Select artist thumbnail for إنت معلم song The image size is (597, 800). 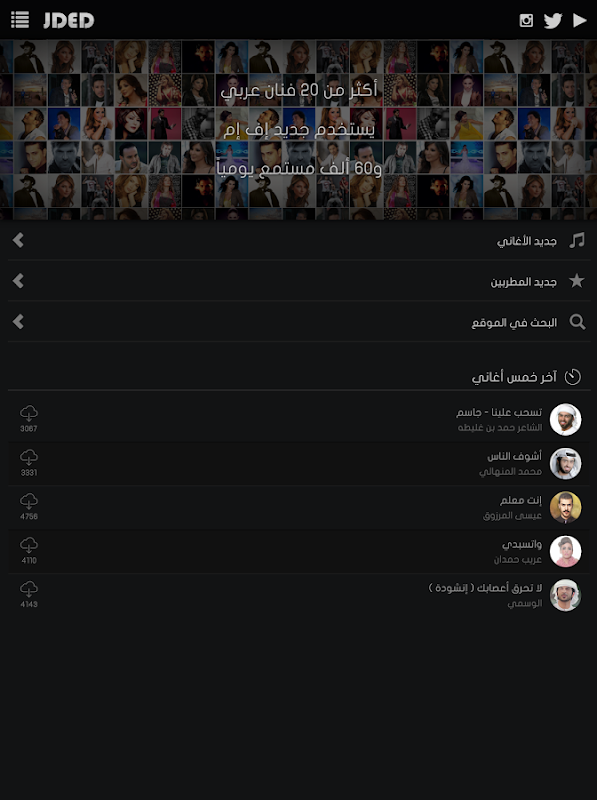565,507
